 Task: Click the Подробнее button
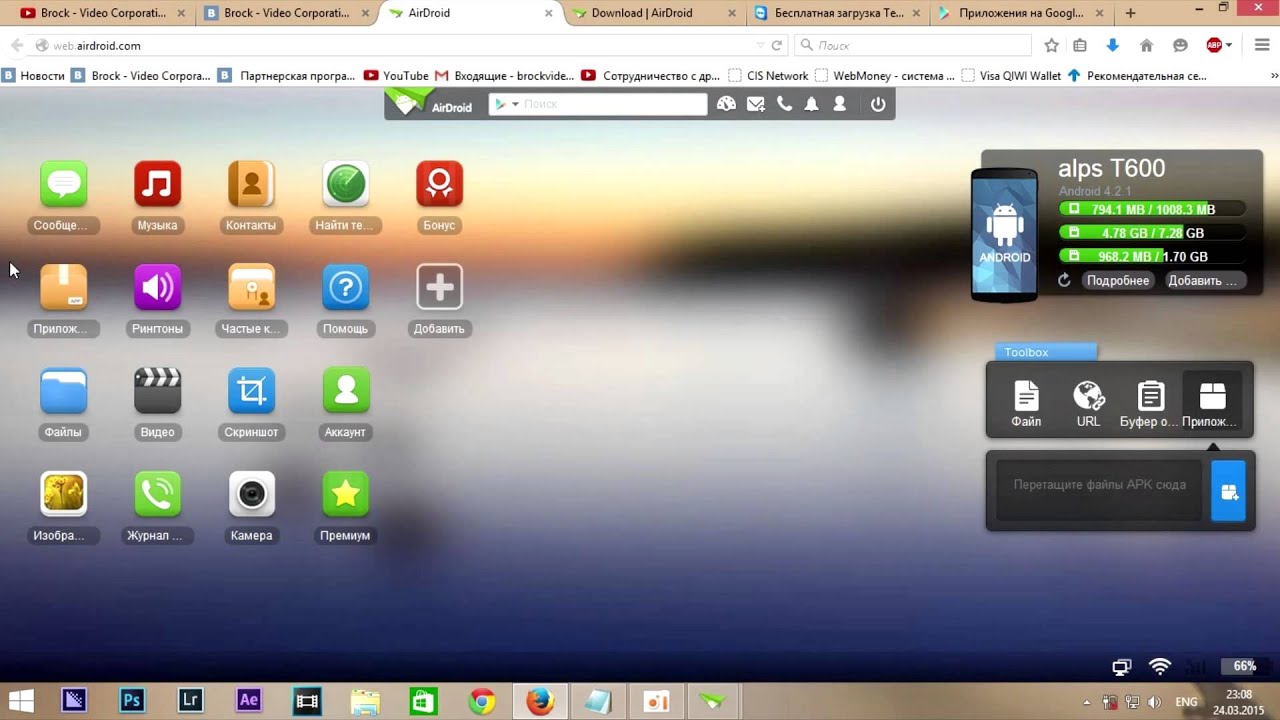pos(1118,281)
